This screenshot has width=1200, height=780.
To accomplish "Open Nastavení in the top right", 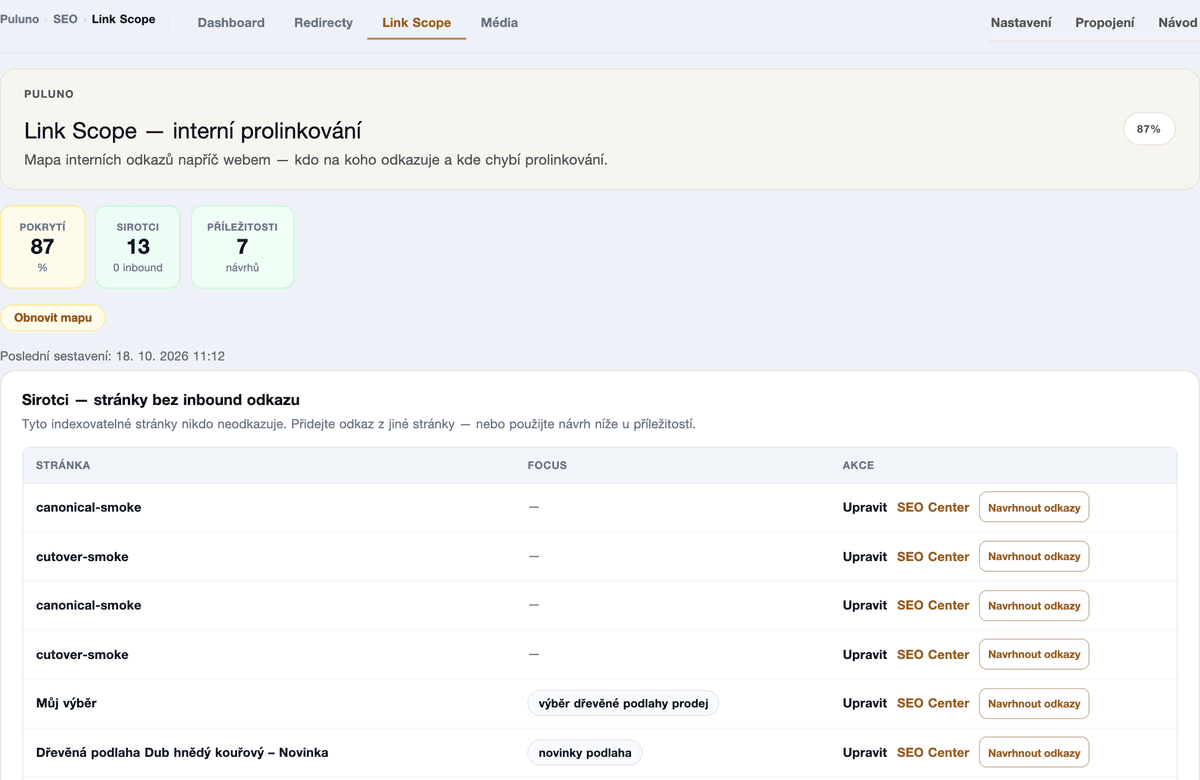I will (1021, 22).
